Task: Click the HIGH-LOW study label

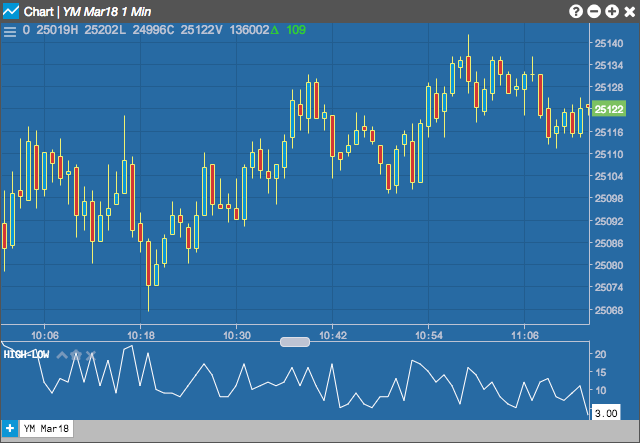Action: 27,354
